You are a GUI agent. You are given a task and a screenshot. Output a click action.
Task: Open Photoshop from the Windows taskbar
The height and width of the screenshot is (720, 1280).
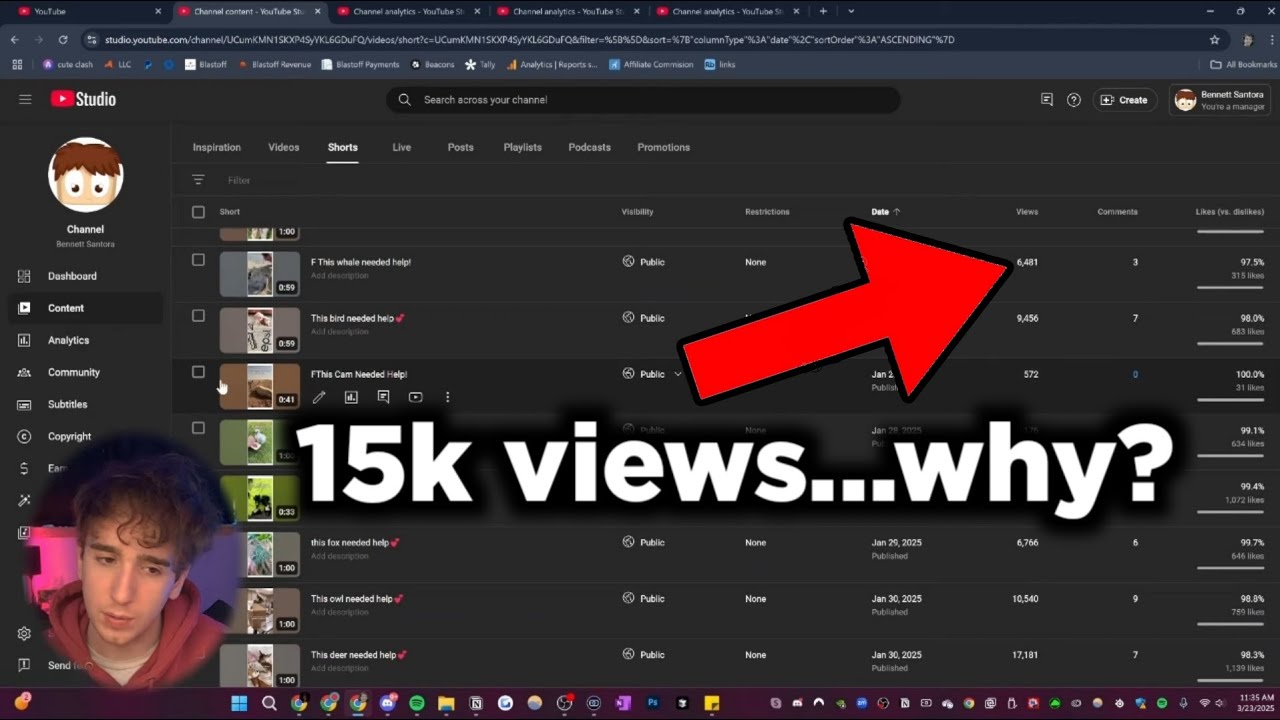(653, 703)
